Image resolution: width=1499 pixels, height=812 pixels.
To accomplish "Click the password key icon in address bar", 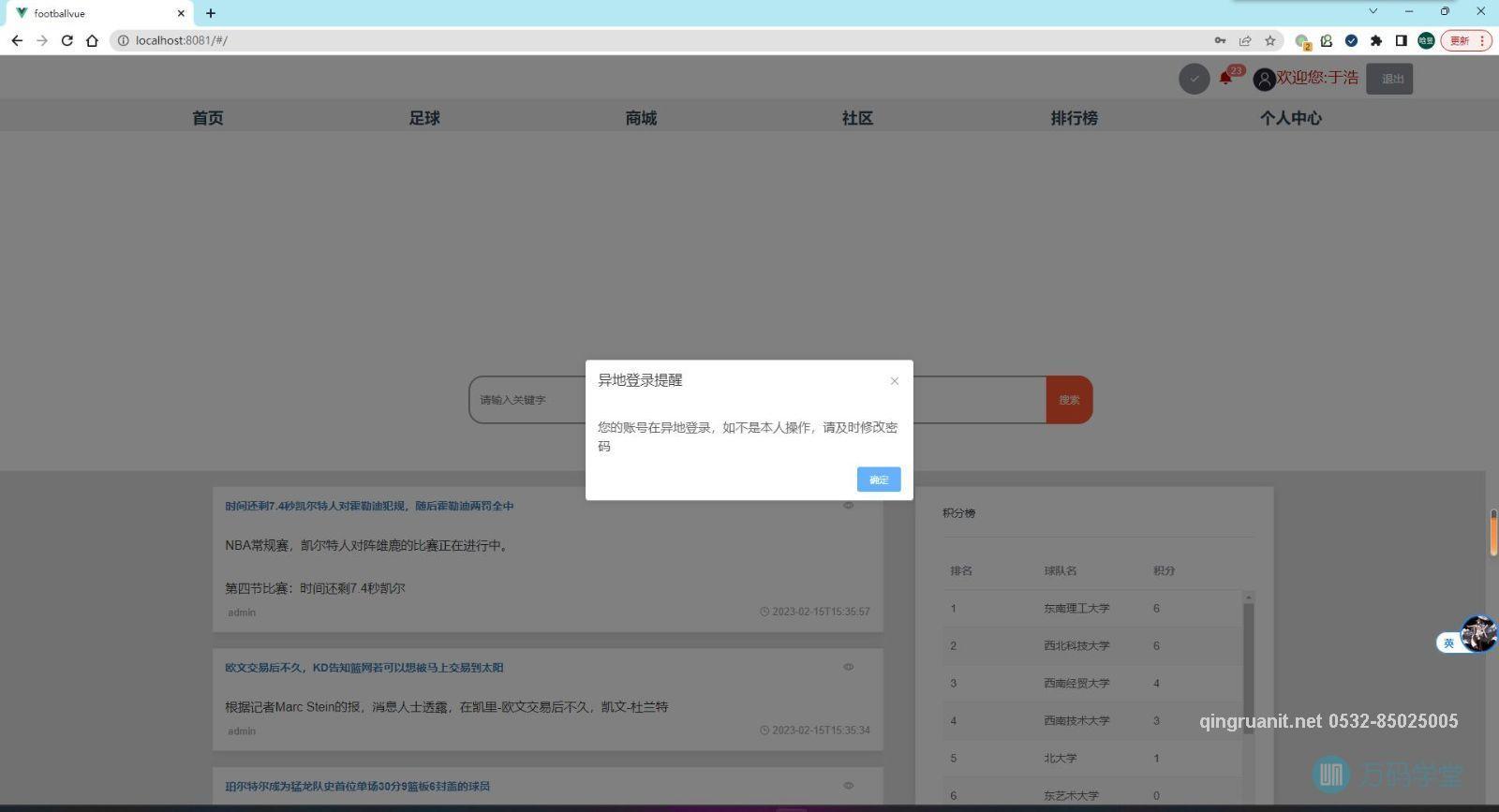I will [1220, 40].
